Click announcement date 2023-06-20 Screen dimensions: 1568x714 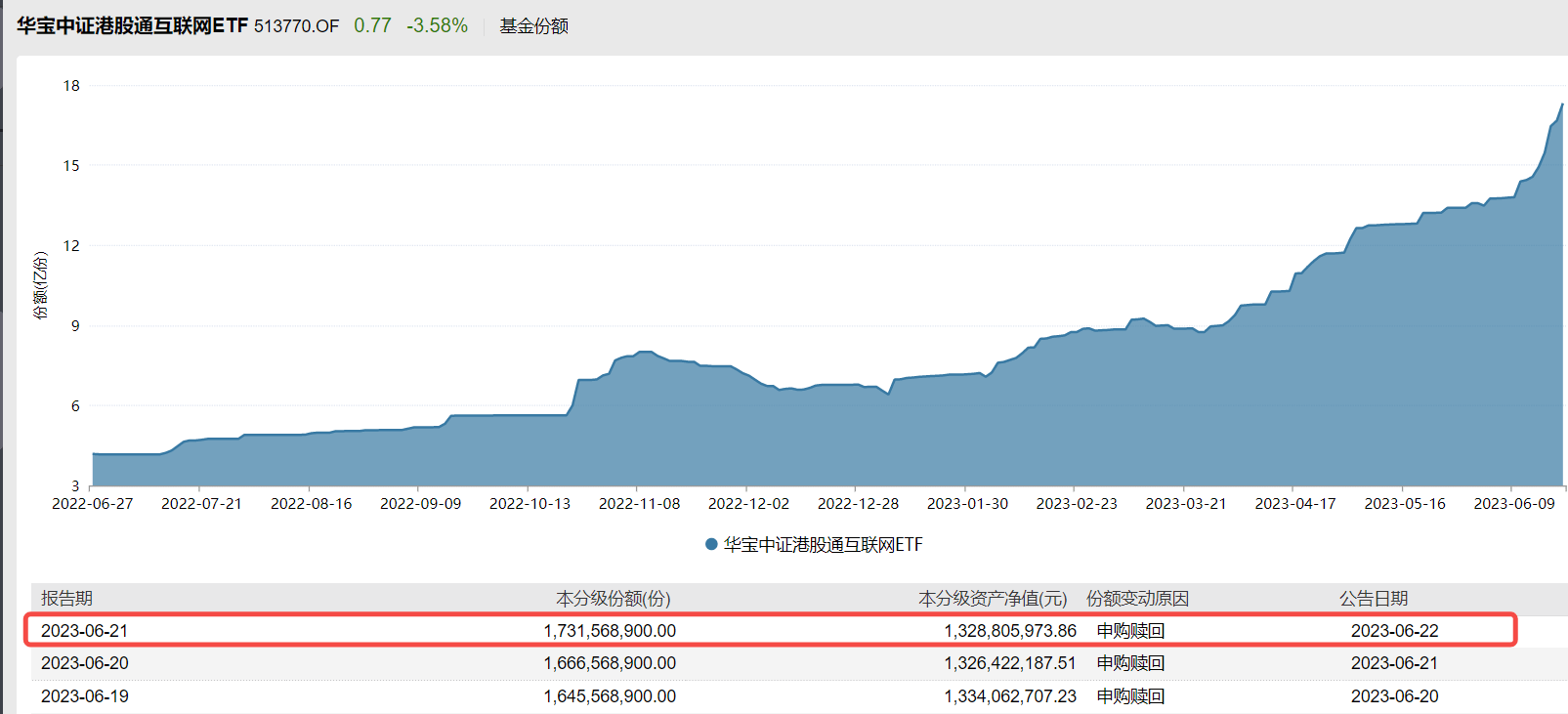1395,696
